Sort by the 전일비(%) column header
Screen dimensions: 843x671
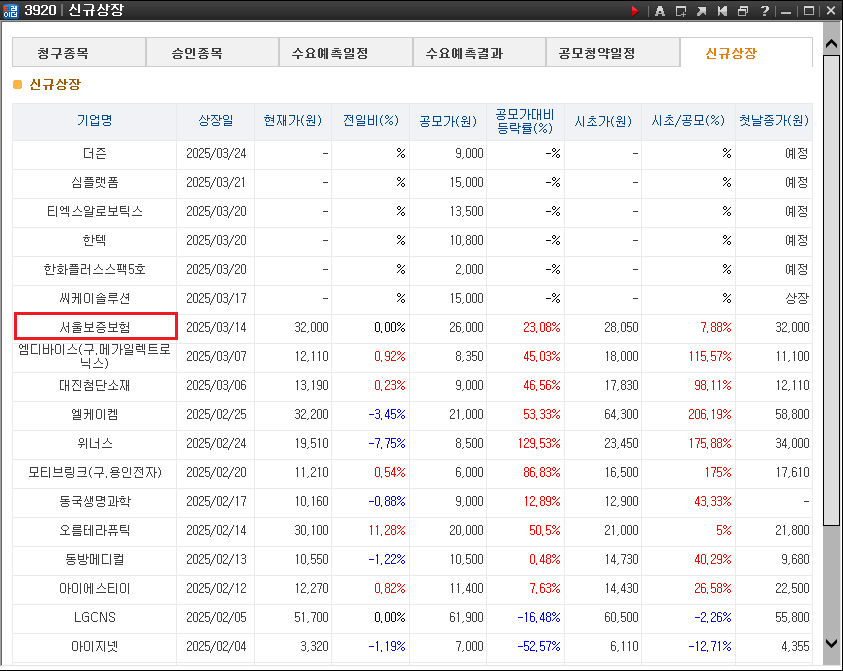pyautogui.click(x=370, y=121)
